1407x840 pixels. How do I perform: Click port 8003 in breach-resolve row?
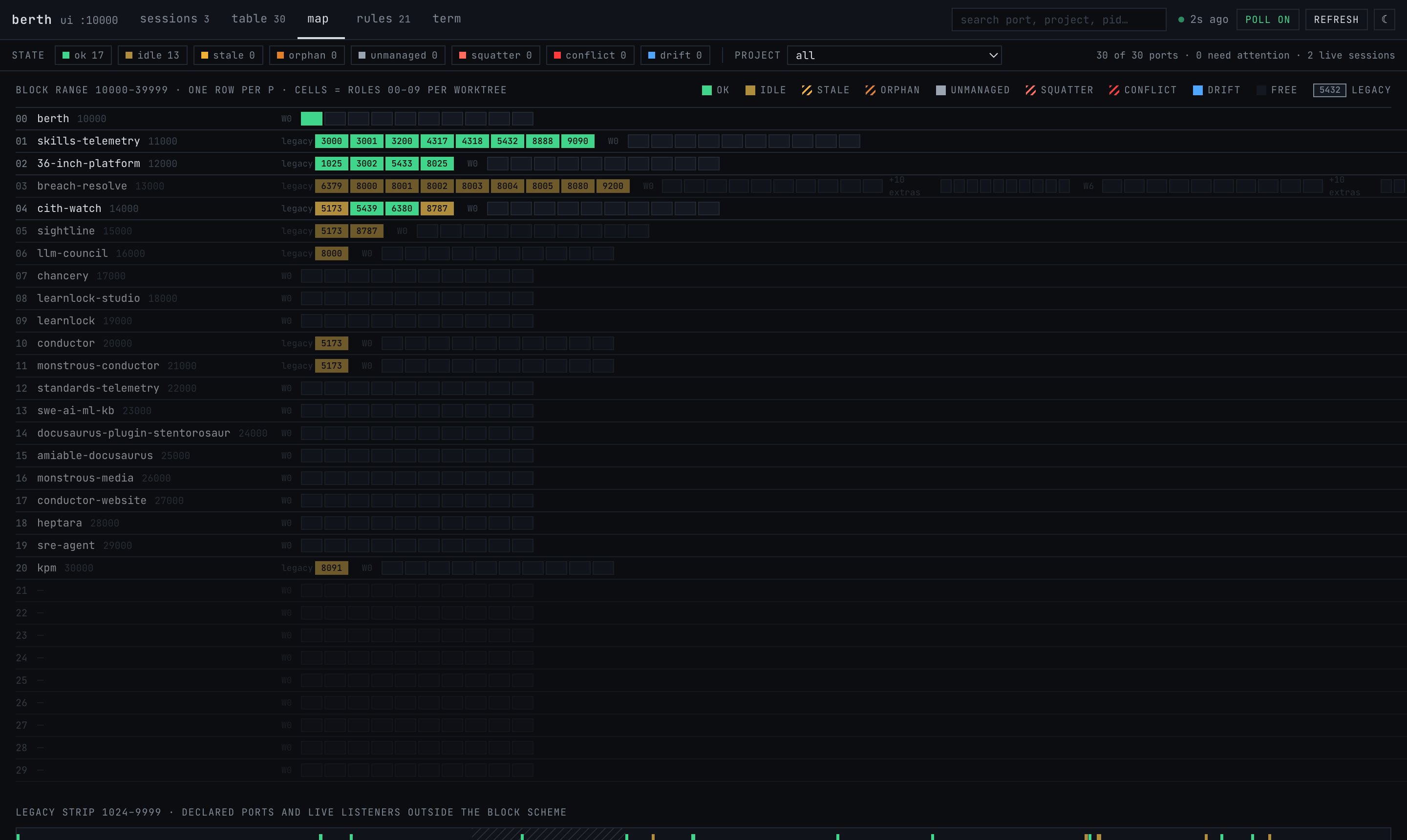[471, 186]
